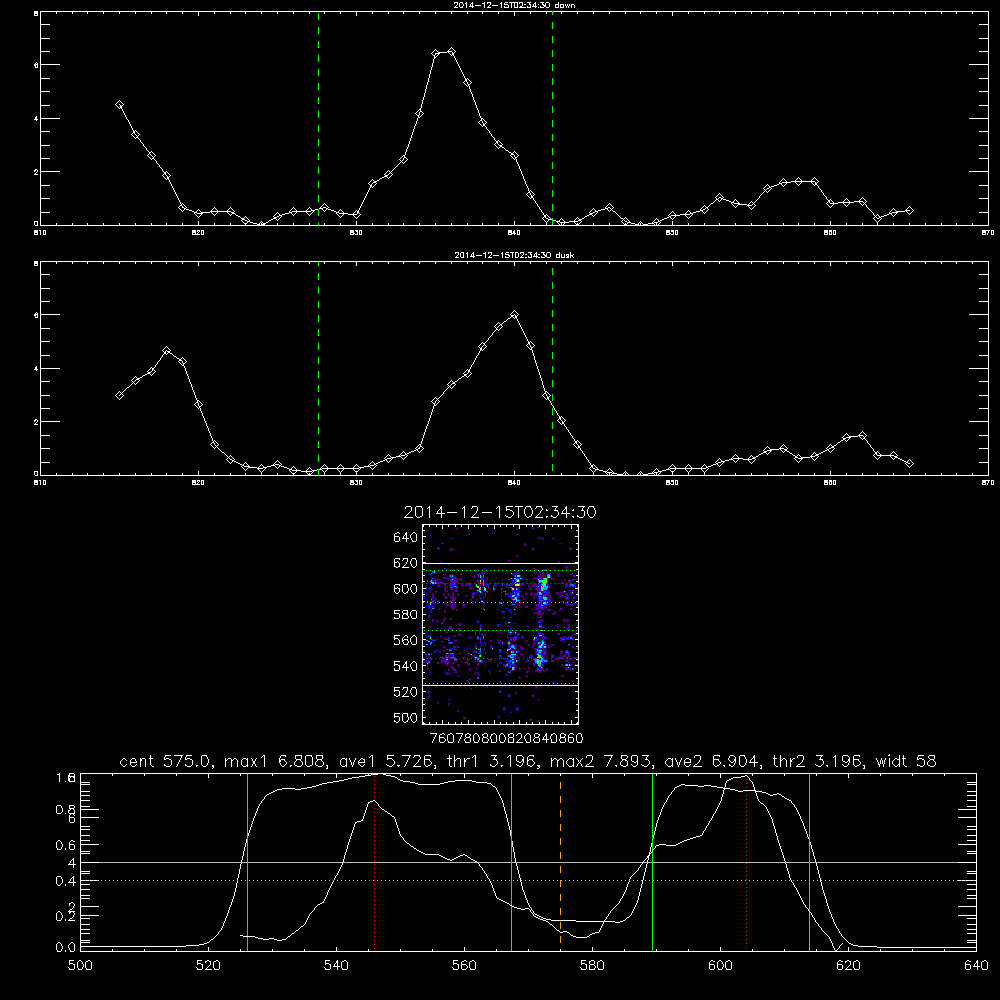Viewport: 1000px width, 1000px height.
Task: Select the colored heatmap image panel
Action: coord(500,624)
